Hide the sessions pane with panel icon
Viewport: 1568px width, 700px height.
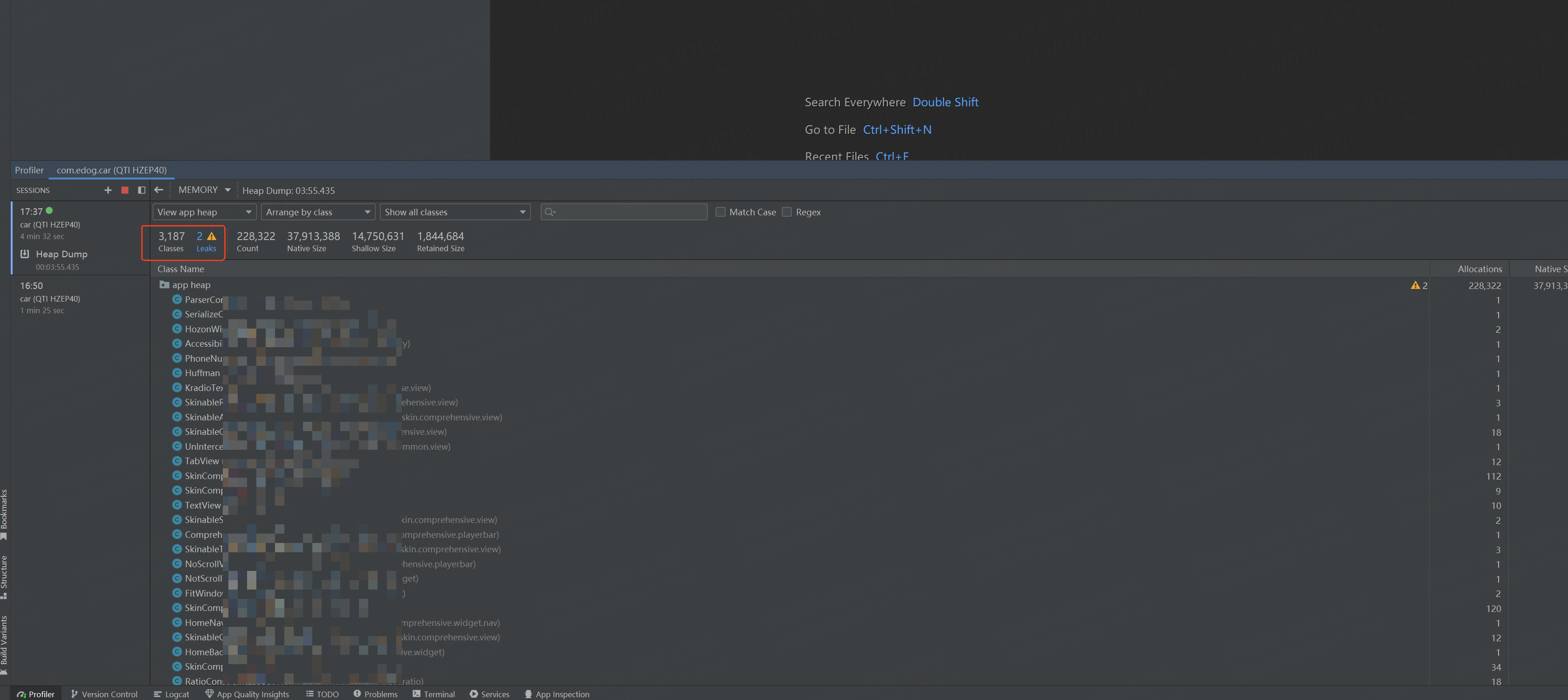[x=142, y=190]
